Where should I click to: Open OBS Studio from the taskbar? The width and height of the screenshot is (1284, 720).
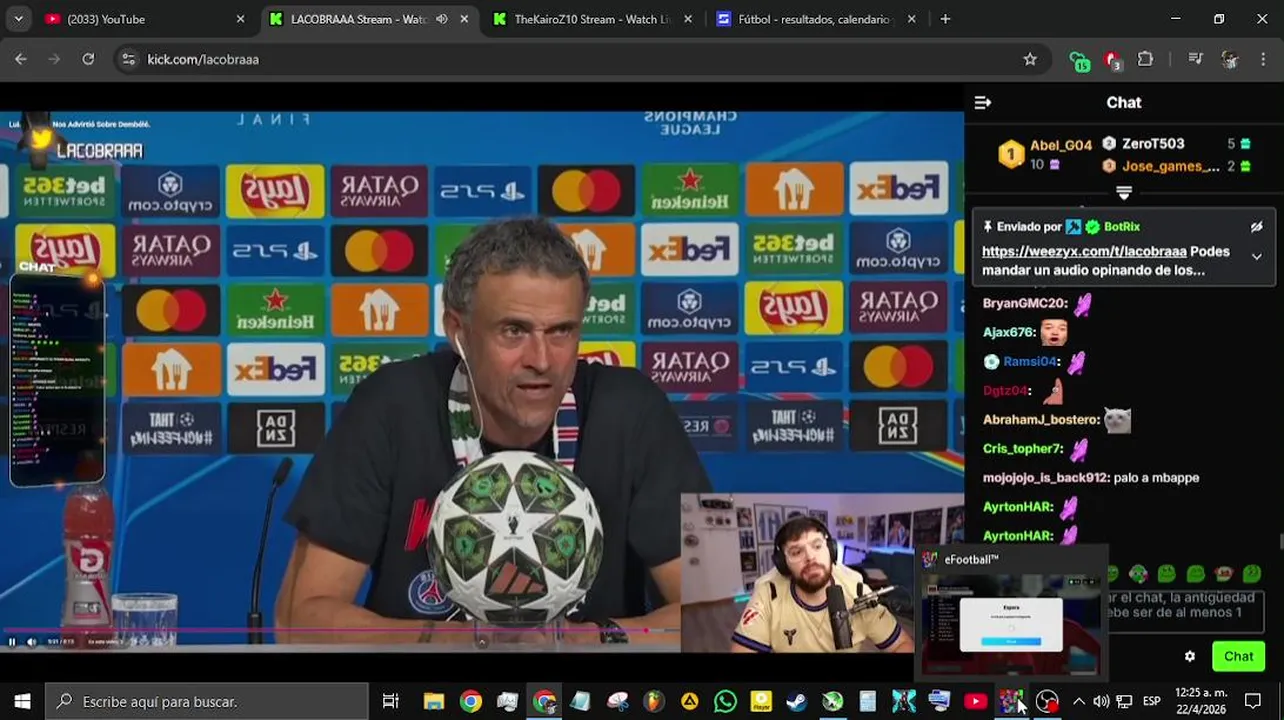pos(1047,702)
